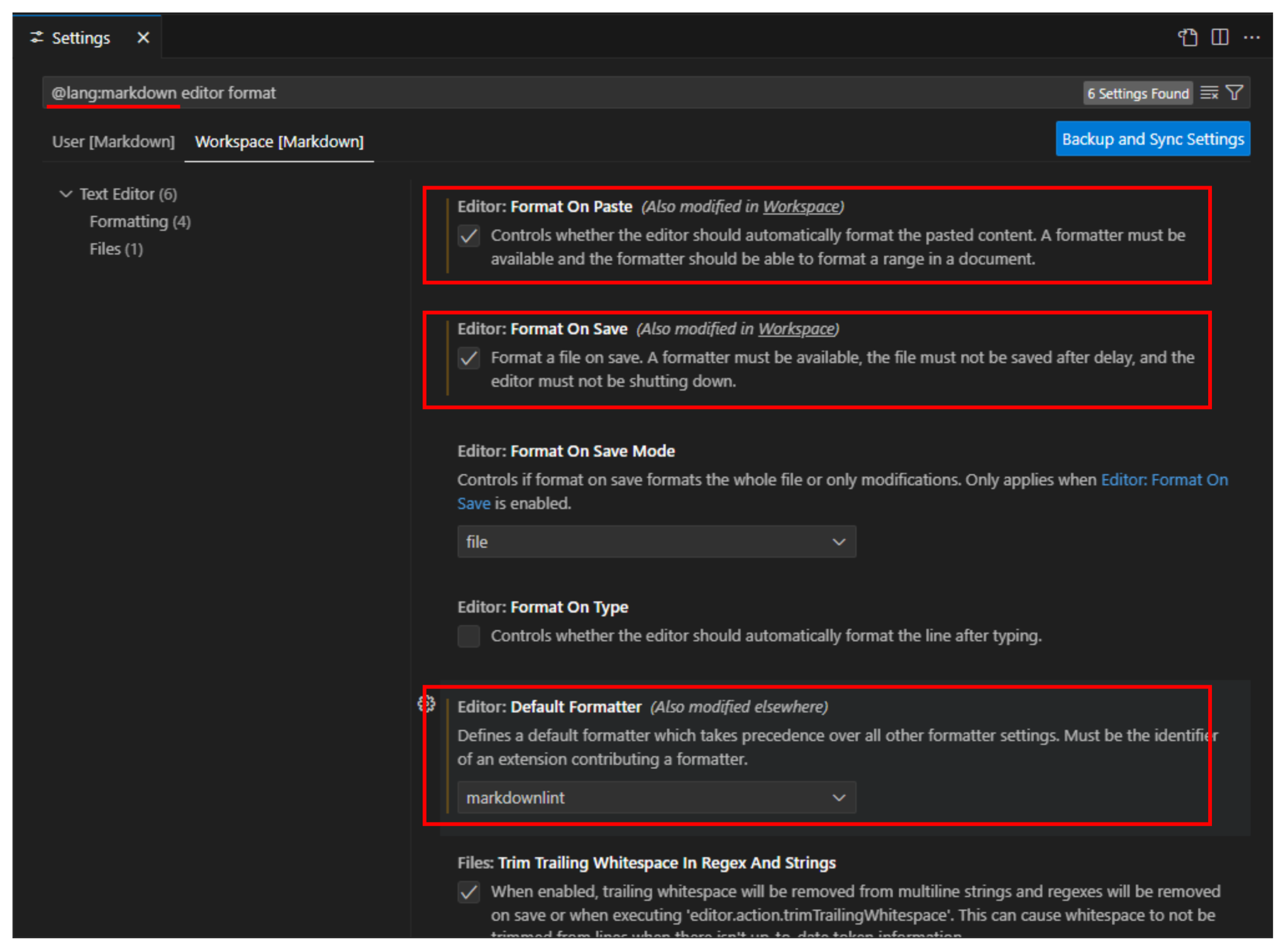Uncheck the Format On Save checkbox

[x=469, y=358]
